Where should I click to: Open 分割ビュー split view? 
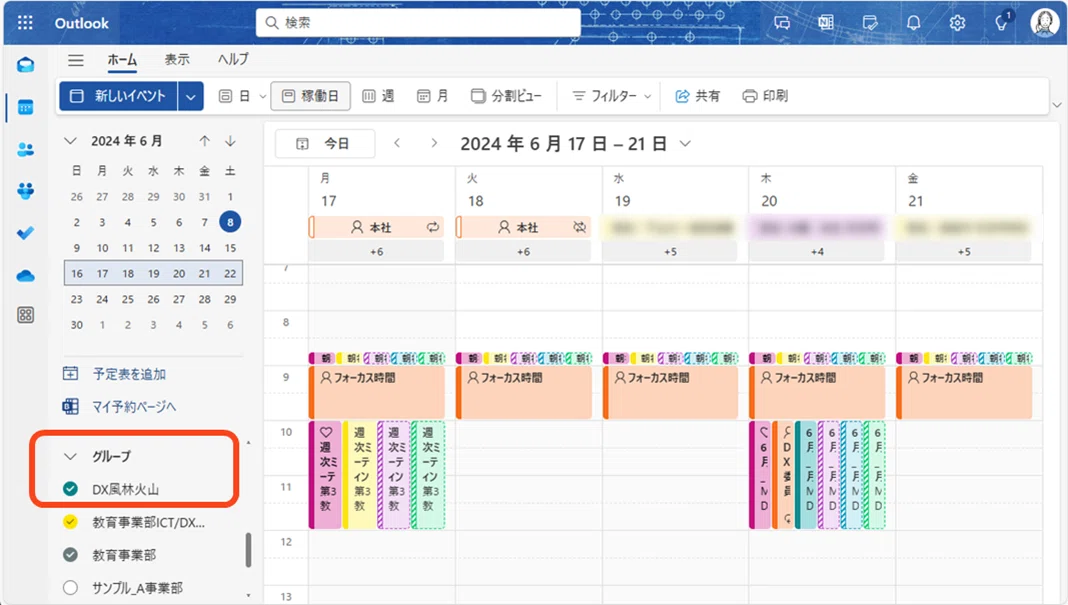(506, 96)
